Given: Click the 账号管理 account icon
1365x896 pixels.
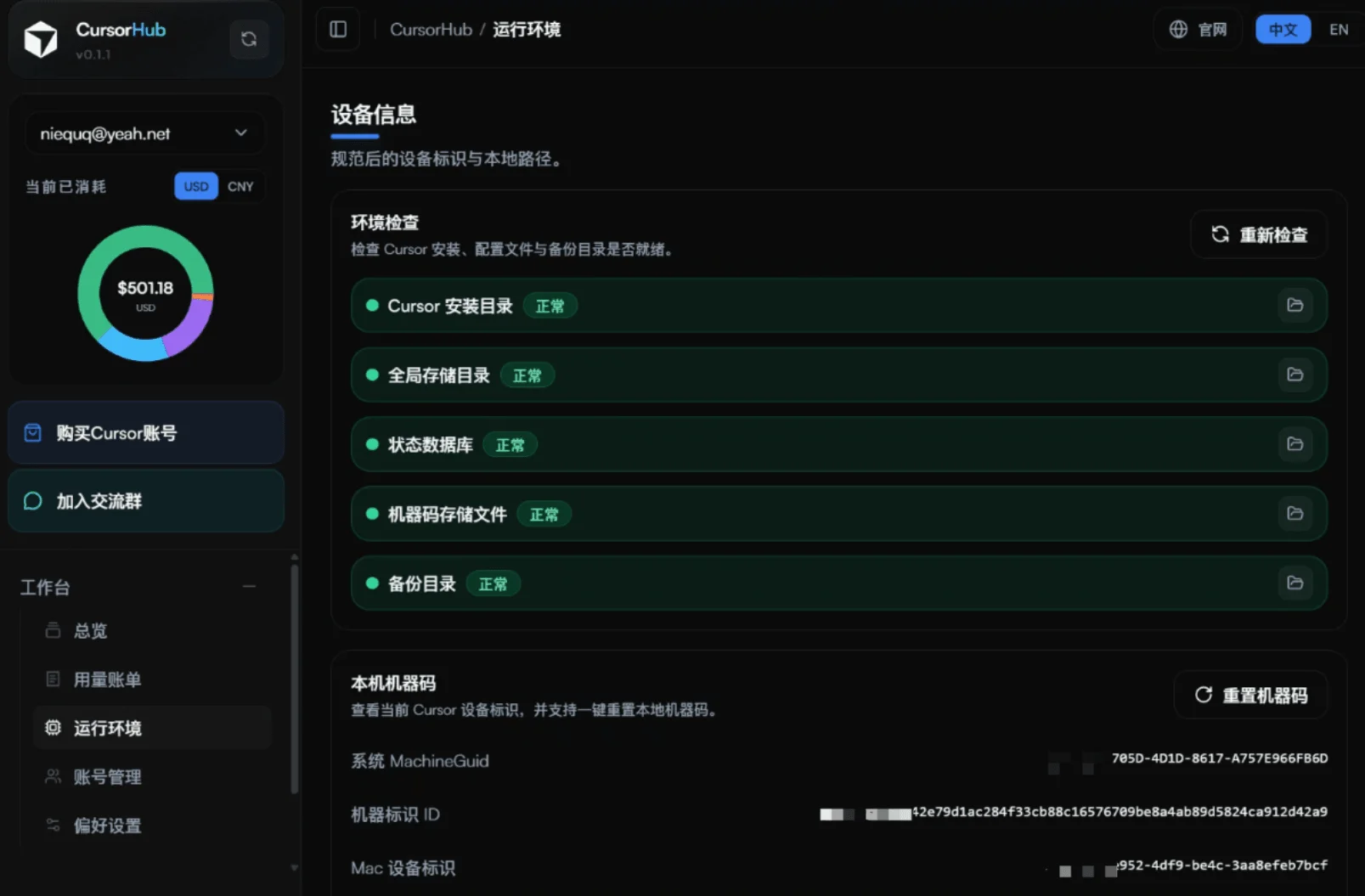Looking at the screenshot, I should 51,776.
